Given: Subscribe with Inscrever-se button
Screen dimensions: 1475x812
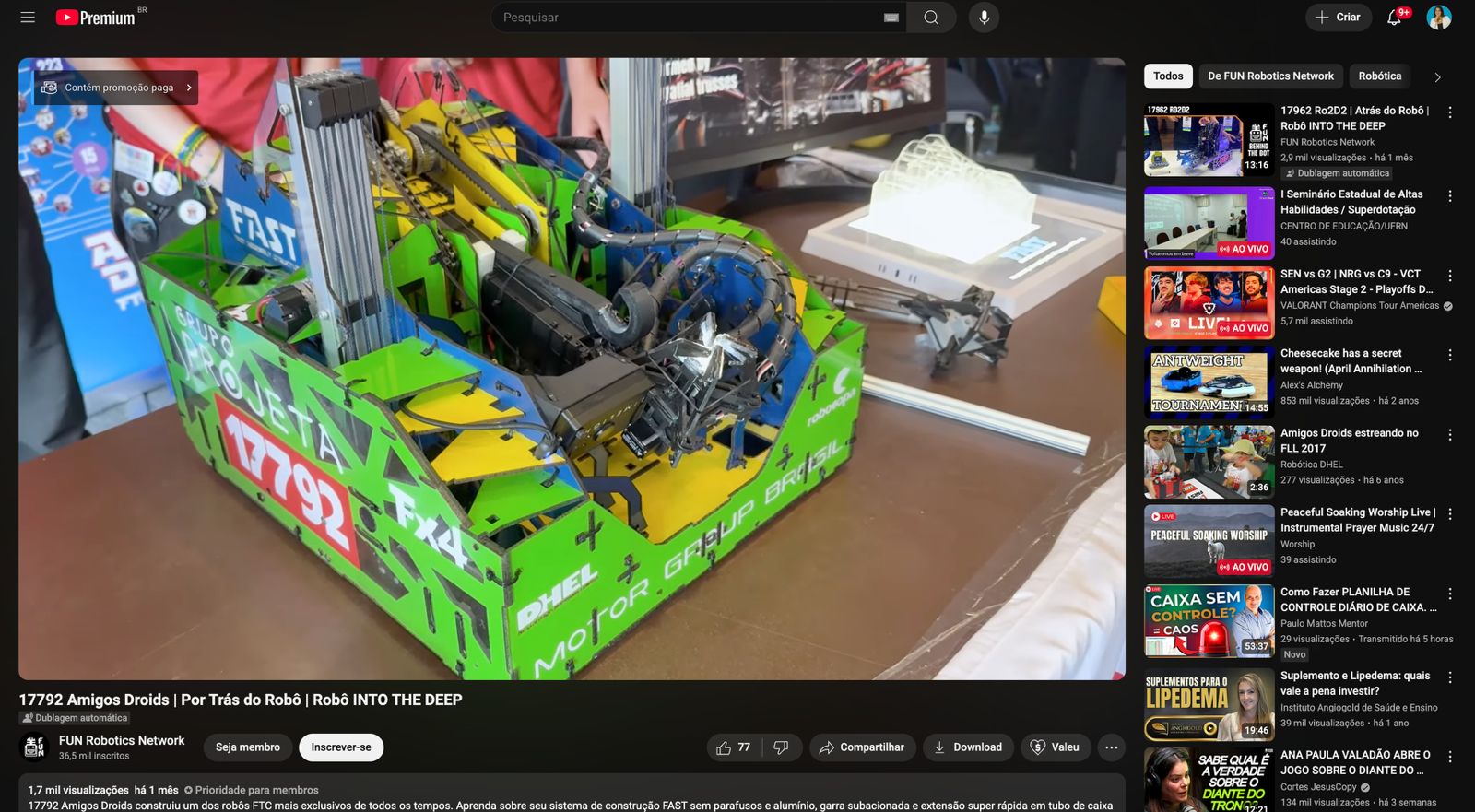Looking at the screenshot, I should (341, 747).
